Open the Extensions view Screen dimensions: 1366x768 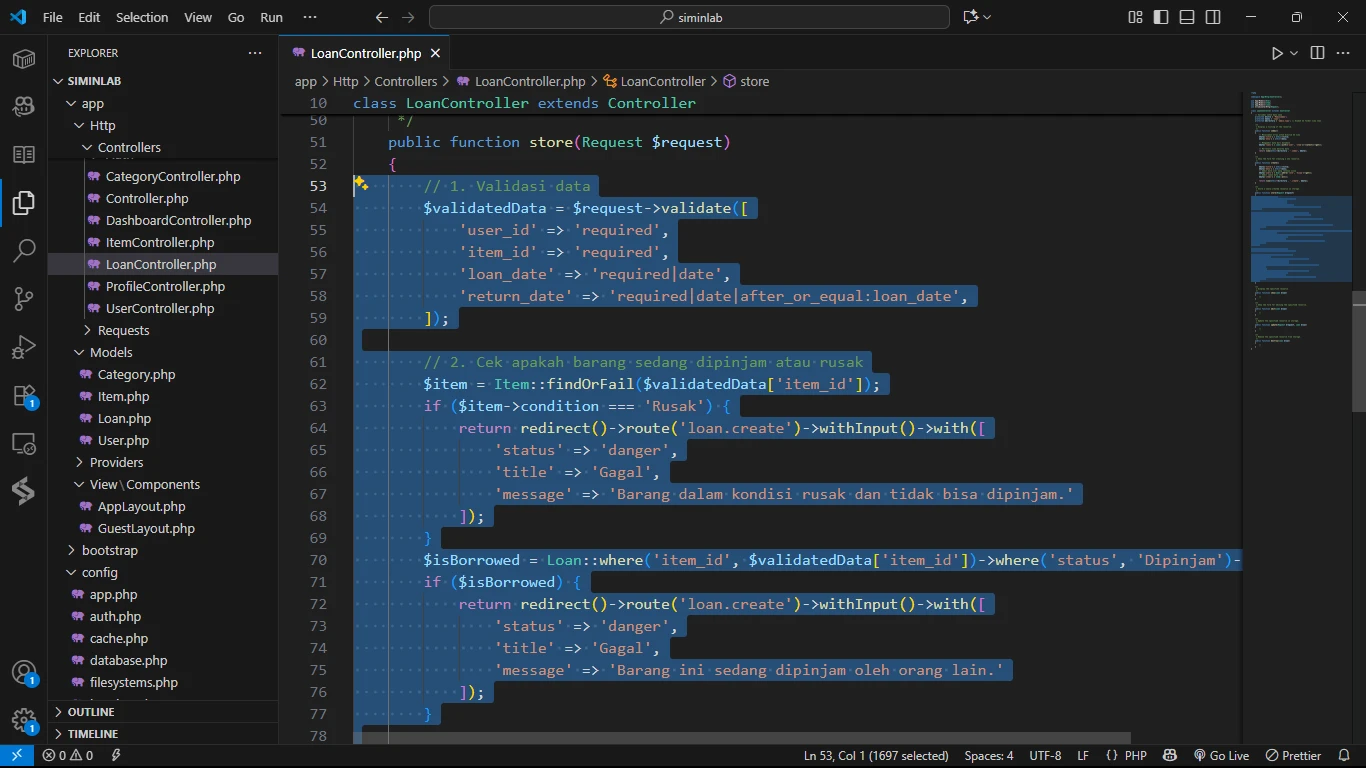(24, 396)
